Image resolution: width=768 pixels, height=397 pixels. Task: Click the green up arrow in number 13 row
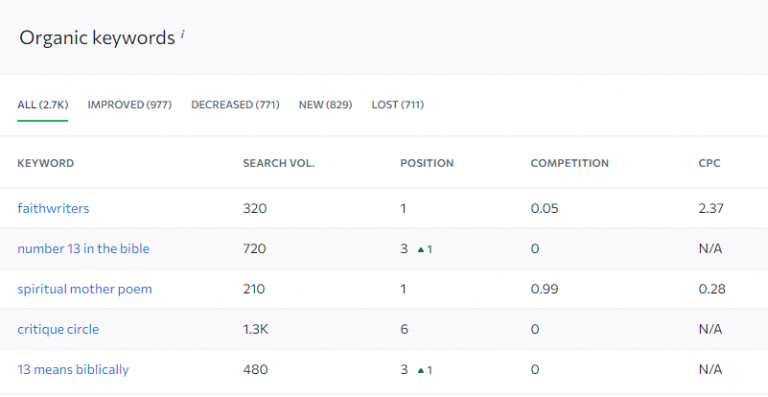tap(421, 250)
